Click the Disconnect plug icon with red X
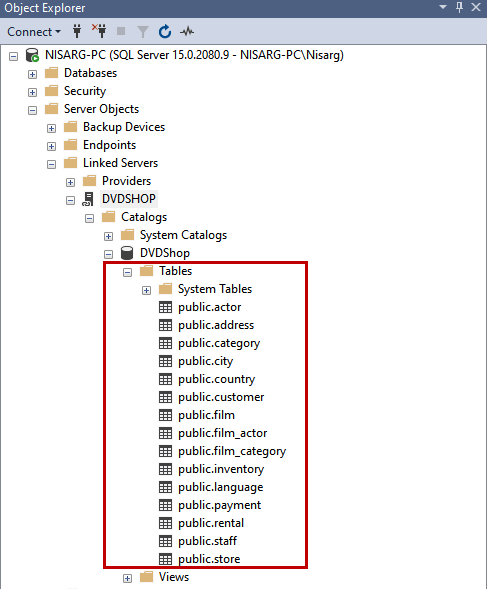The height and width of the screenshot is (589, 487). 99,31
